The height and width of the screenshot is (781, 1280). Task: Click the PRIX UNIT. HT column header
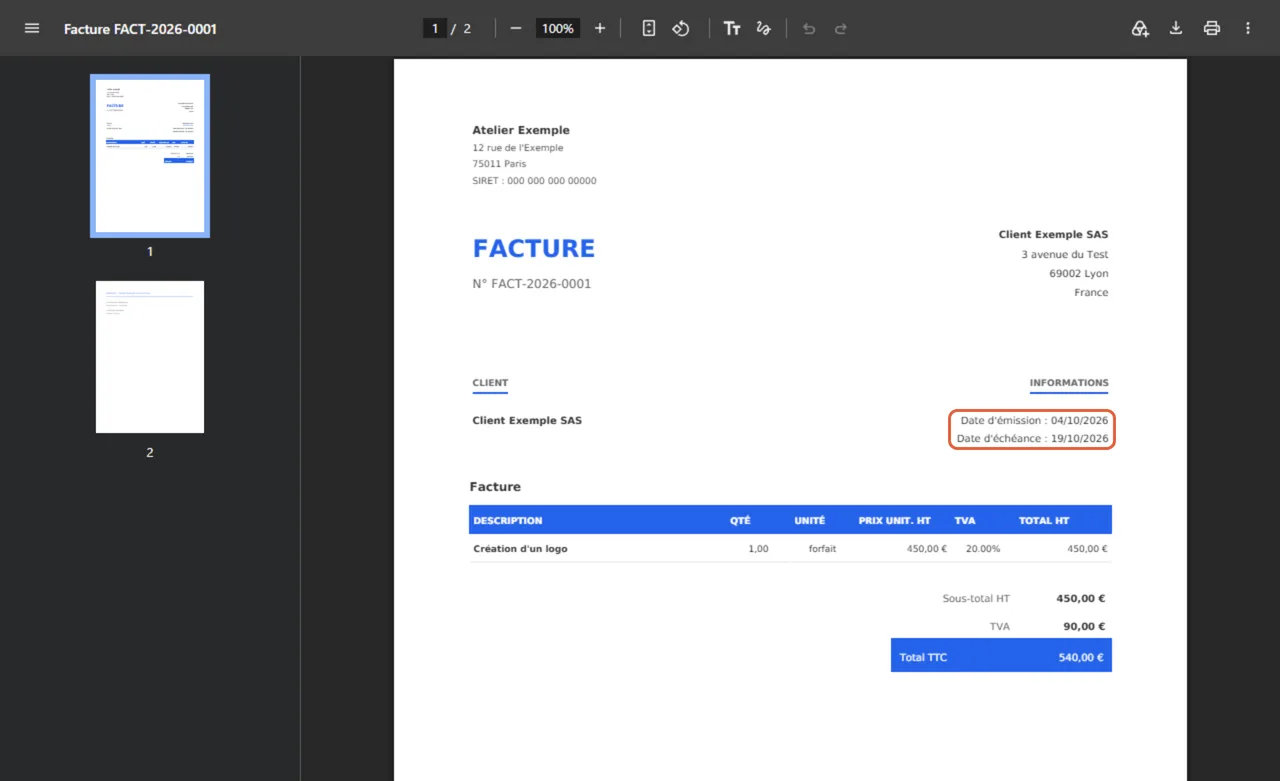894,521
